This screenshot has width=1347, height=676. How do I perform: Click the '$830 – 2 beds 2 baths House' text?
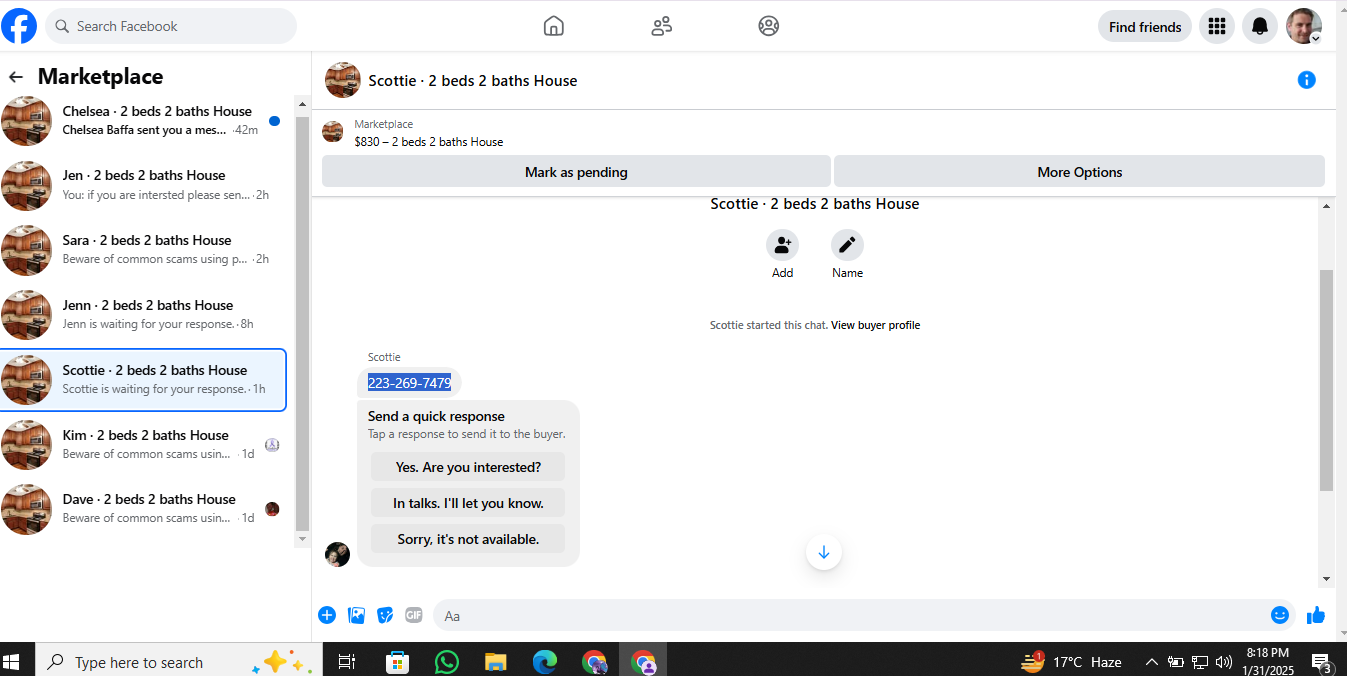coord(429,142)
